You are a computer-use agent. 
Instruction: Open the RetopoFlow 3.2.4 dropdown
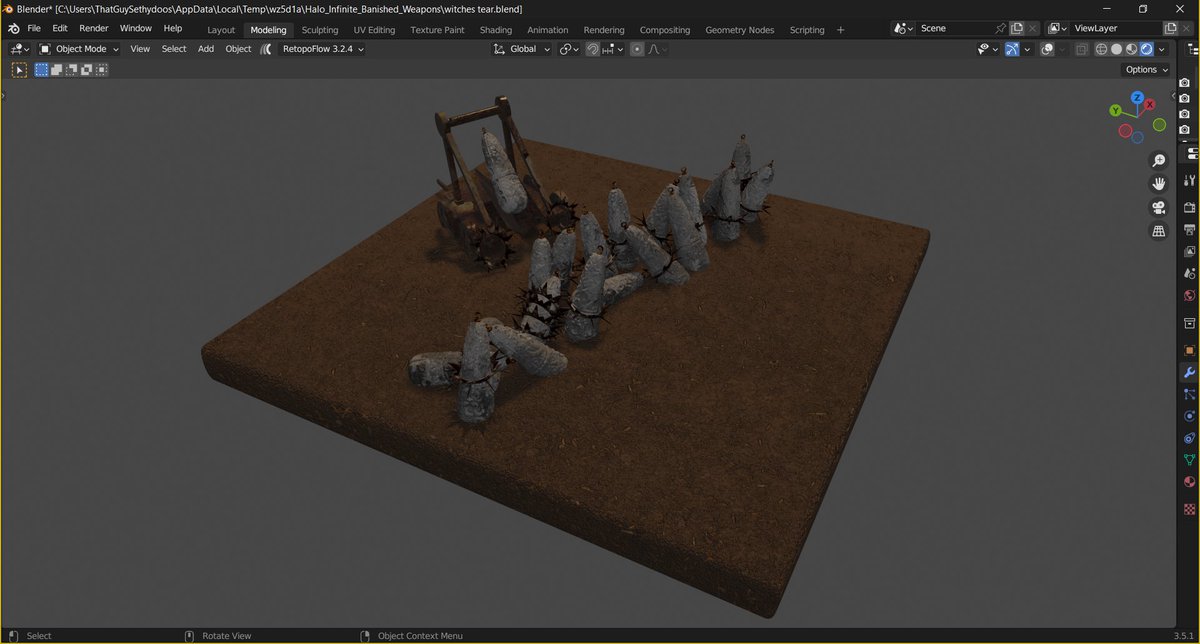point(323,49)
